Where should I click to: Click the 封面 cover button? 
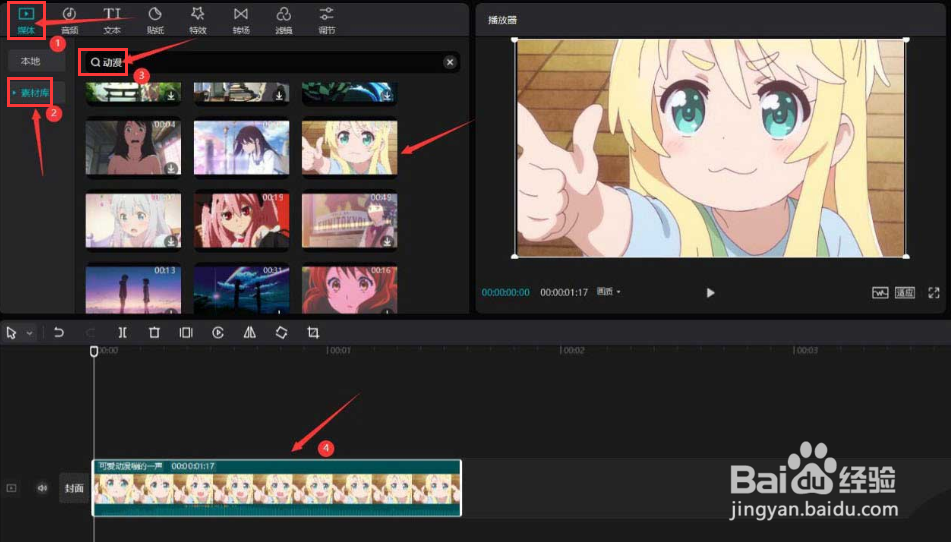click(74, 488)
